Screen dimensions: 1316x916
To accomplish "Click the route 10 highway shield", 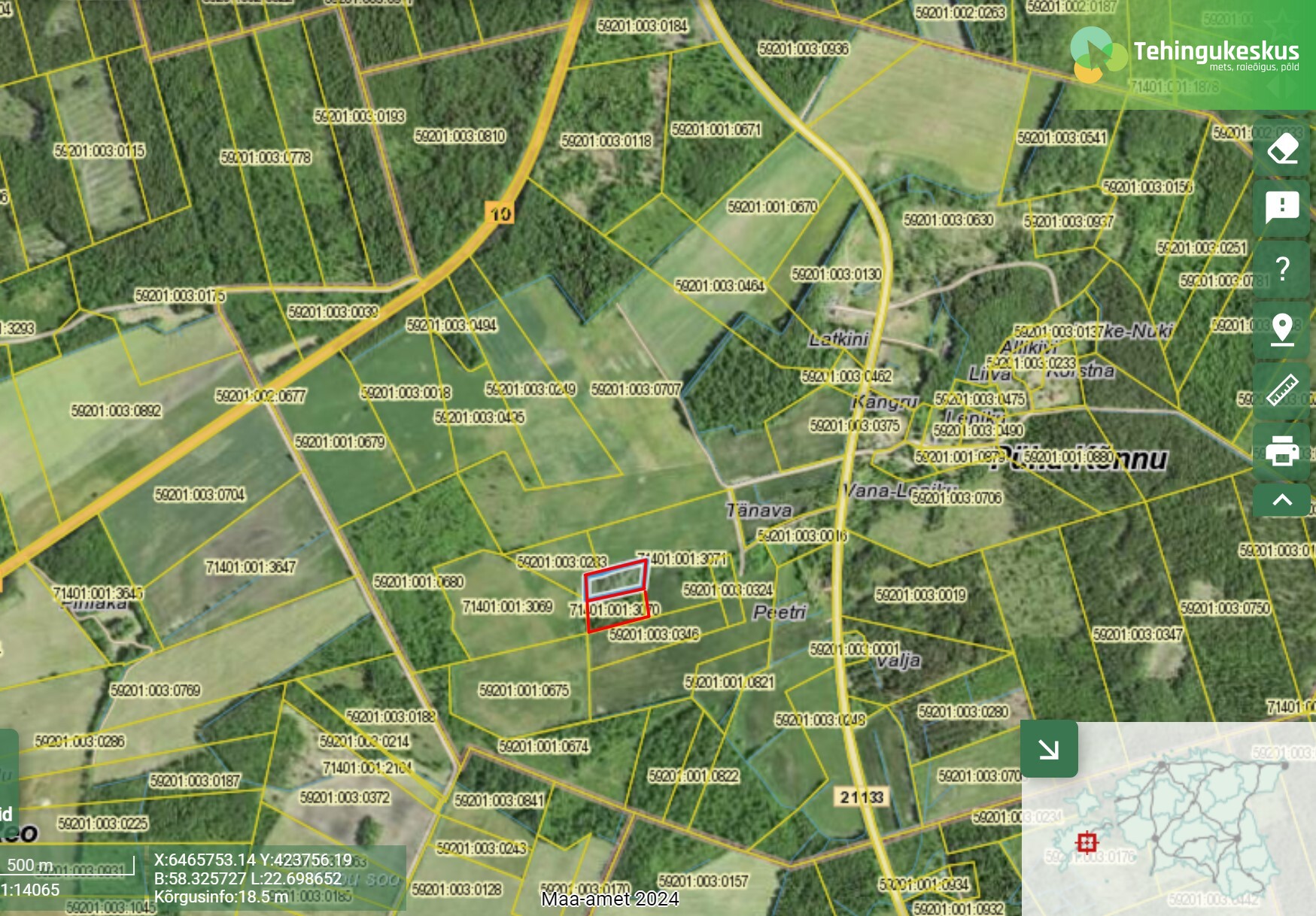I will pyautogui.click(x=500, y=214).
